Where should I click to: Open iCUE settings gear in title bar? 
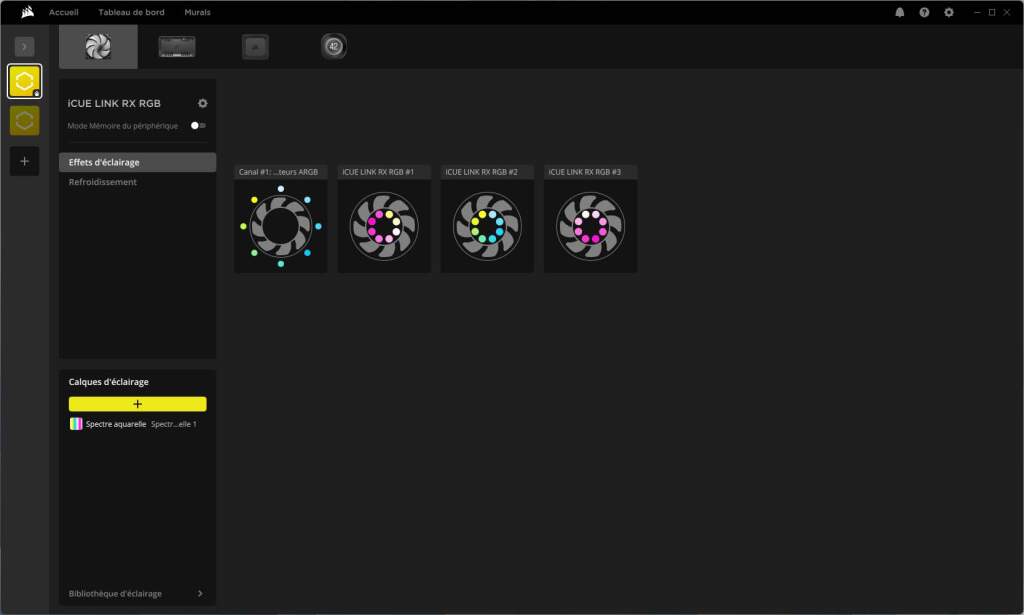click(x=949, y=12)
